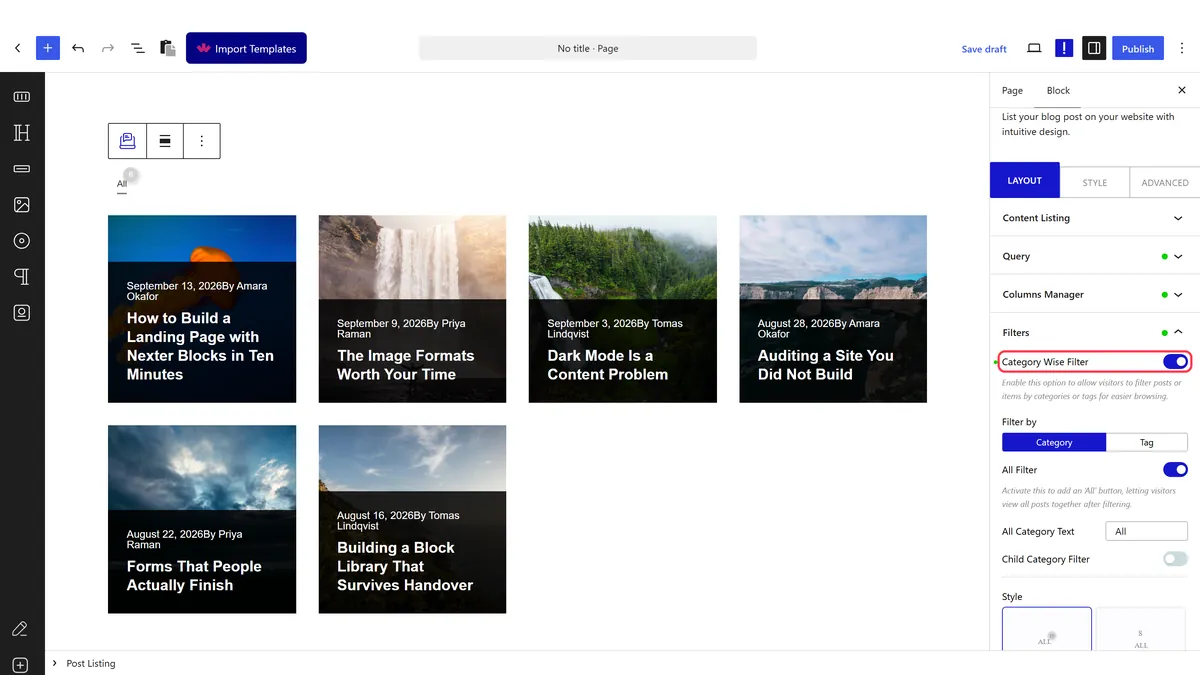Screen dimensions: 1200x675
Task: Click the 'August 22, 2026By Priya Raman' text
Action: pos(184,539)
